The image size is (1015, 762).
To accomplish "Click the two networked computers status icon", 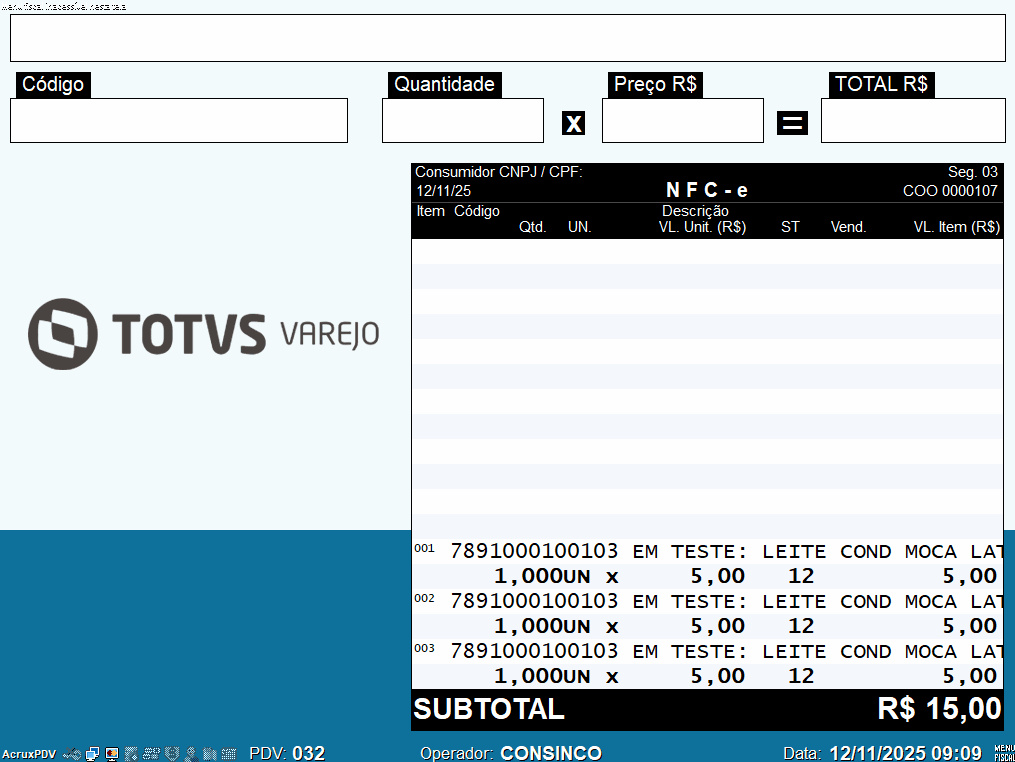I will (93, 754).
